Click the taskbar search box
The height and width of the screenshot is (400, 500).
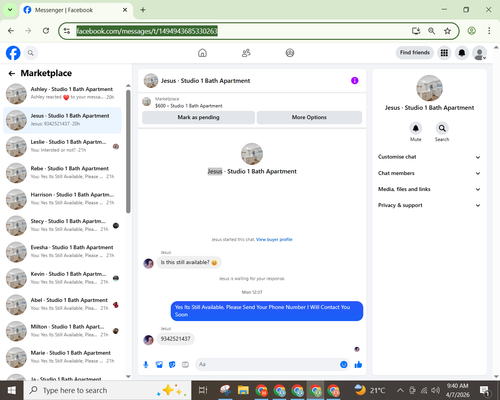(x=107, y=390)
